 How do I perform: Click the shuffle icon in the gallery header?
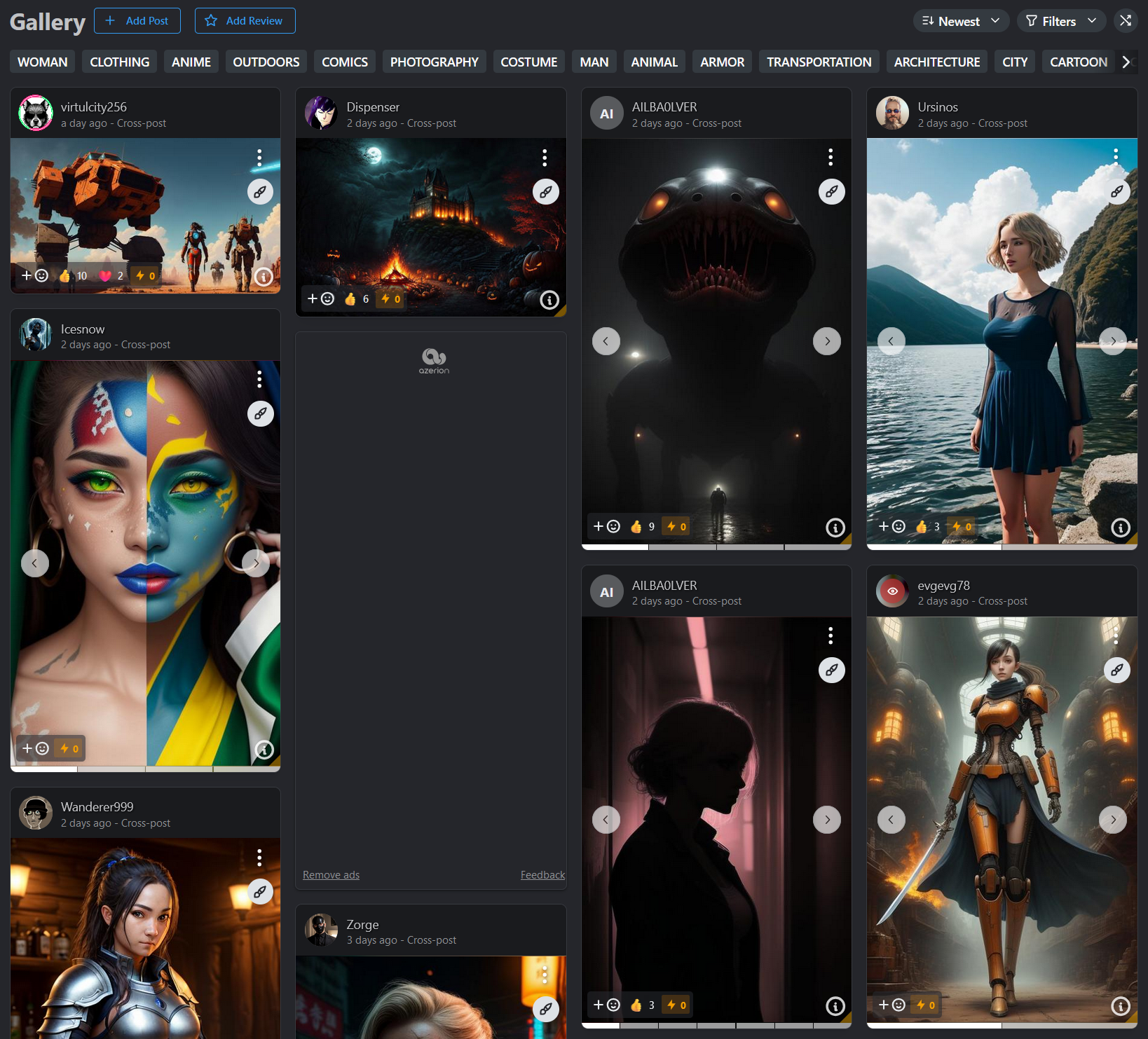1126,21
